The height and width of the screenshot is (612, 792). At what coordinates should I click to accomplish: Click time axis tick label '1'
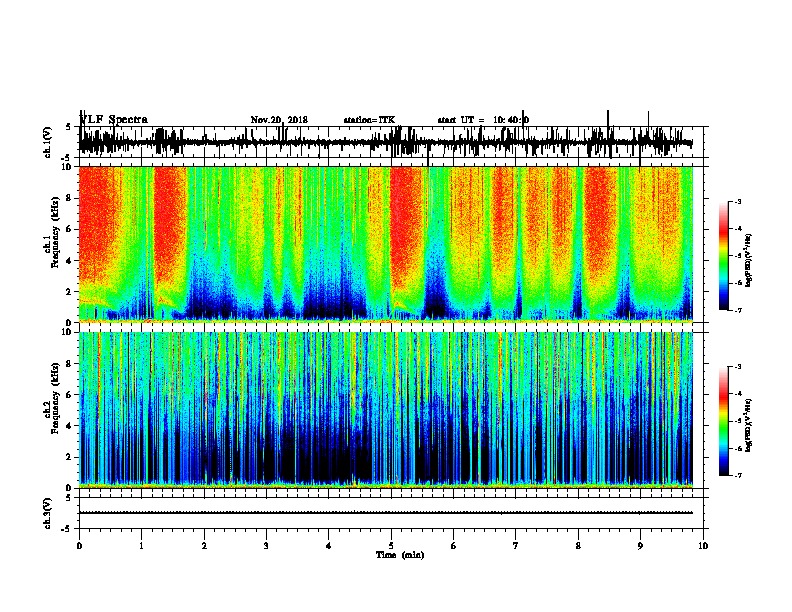tap(141, 546)
